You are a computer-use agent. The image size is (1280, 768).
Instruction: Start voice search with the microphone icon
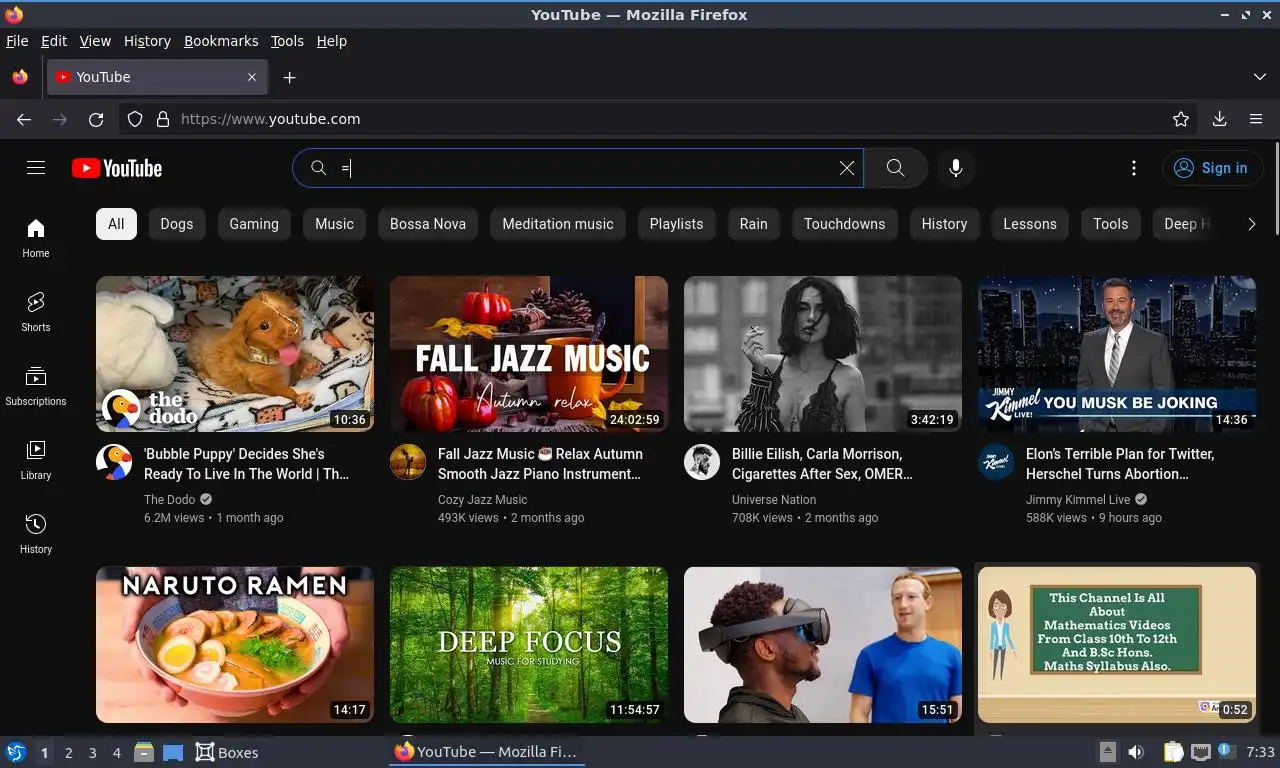956,168
